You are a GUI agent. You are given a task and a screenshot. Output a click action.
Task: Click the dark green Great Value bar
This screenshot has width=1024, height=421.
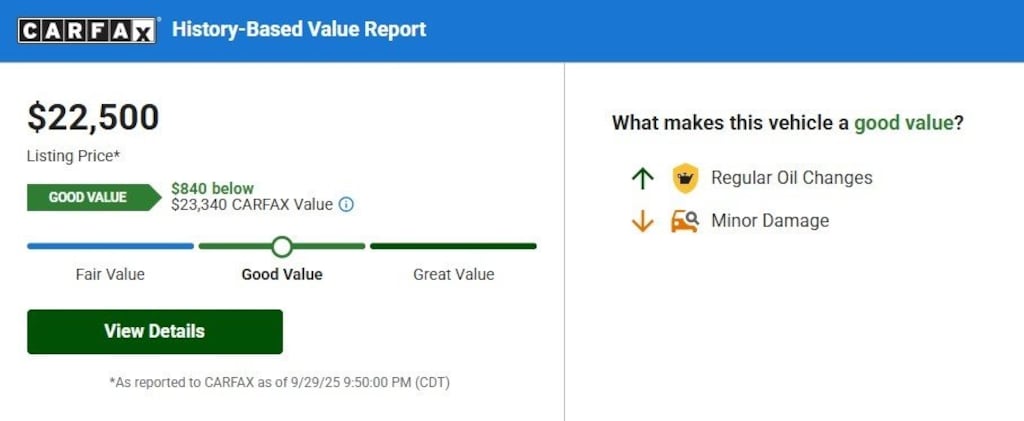[453, 246]
